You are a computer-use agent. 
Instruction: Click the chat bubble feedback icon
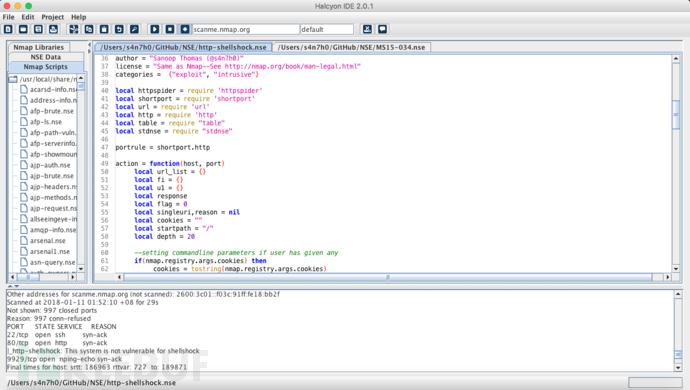(x=382, y=29)
